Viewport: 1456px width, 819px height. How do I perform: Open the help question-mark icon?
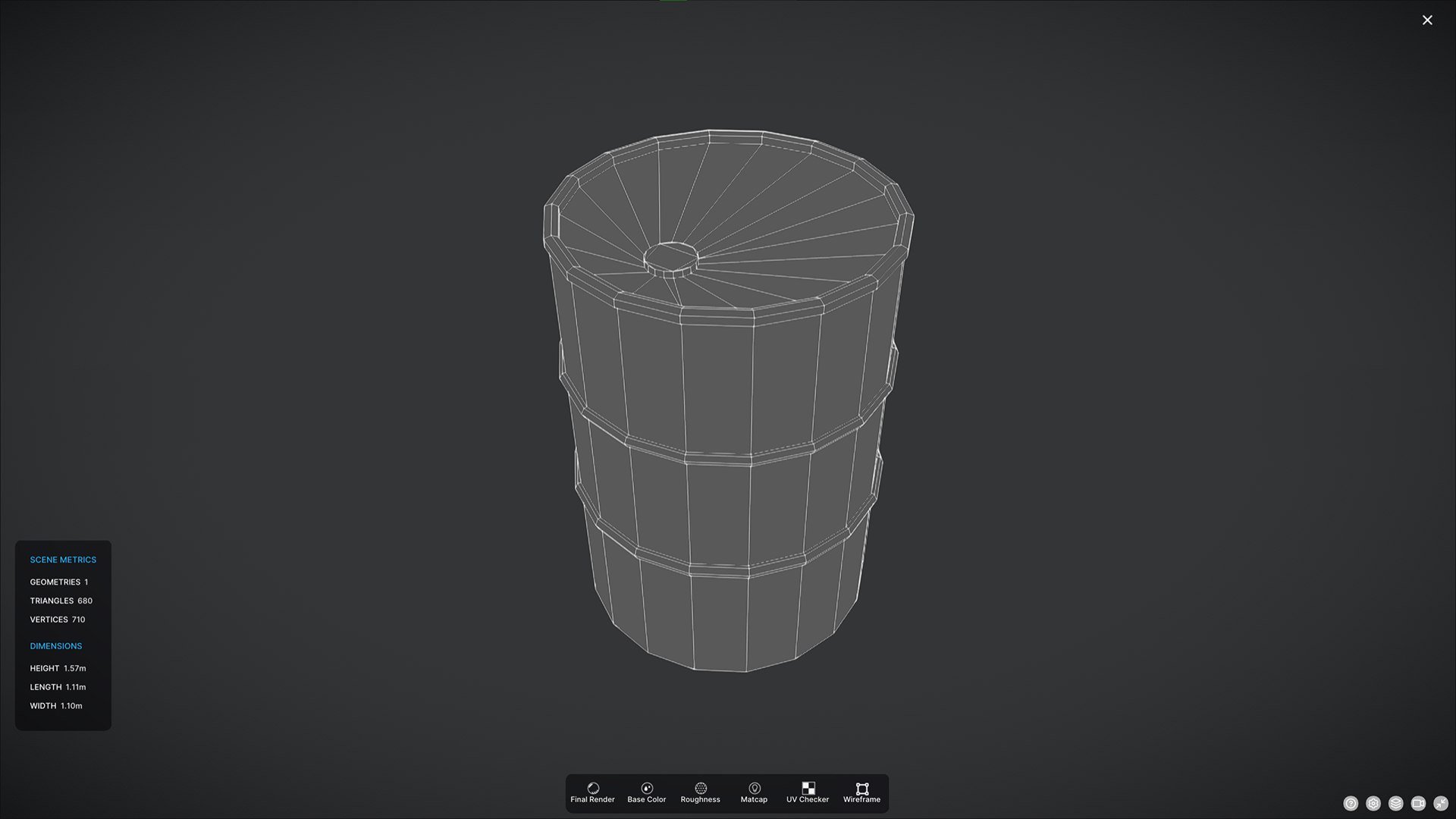(x=1351, y=803)
